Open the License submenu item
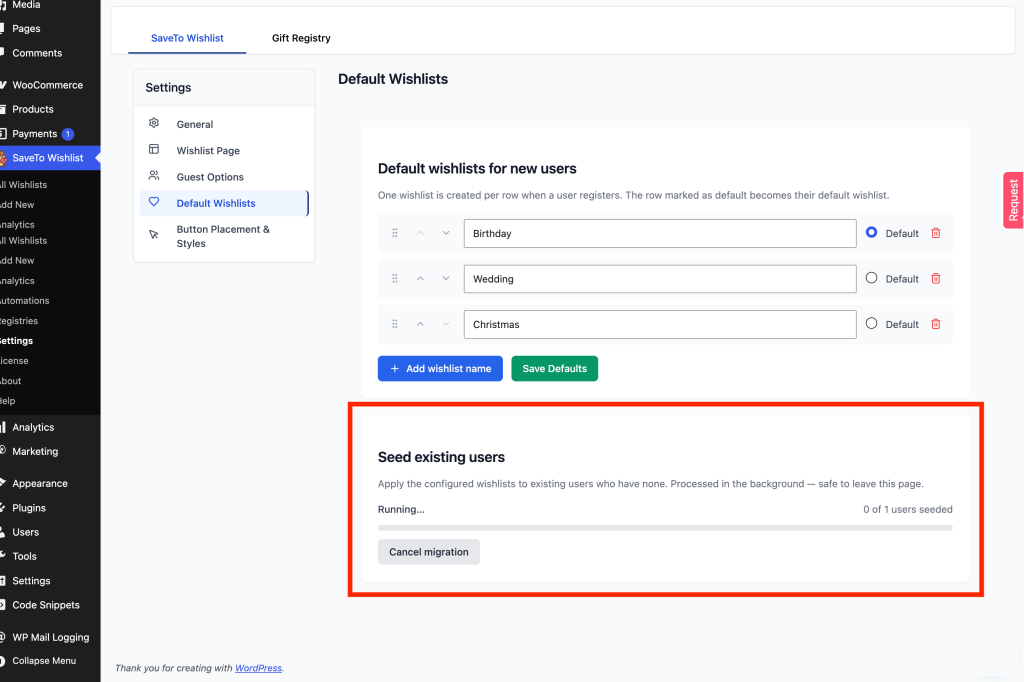1024x682 pixels. tap(14, 361)
